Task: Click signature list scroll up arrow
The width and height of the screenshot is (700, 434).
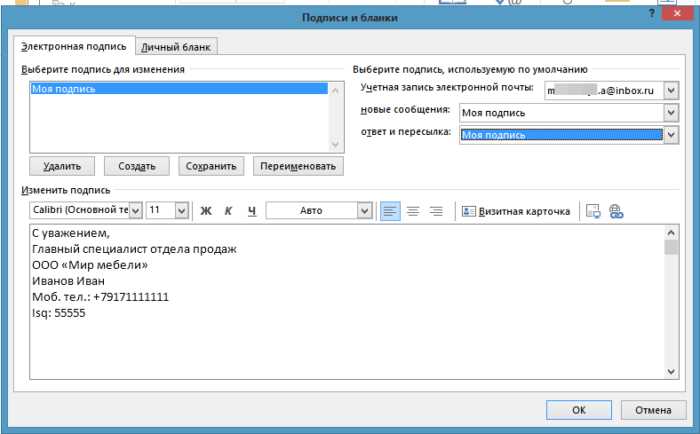Action: [336, 91]
